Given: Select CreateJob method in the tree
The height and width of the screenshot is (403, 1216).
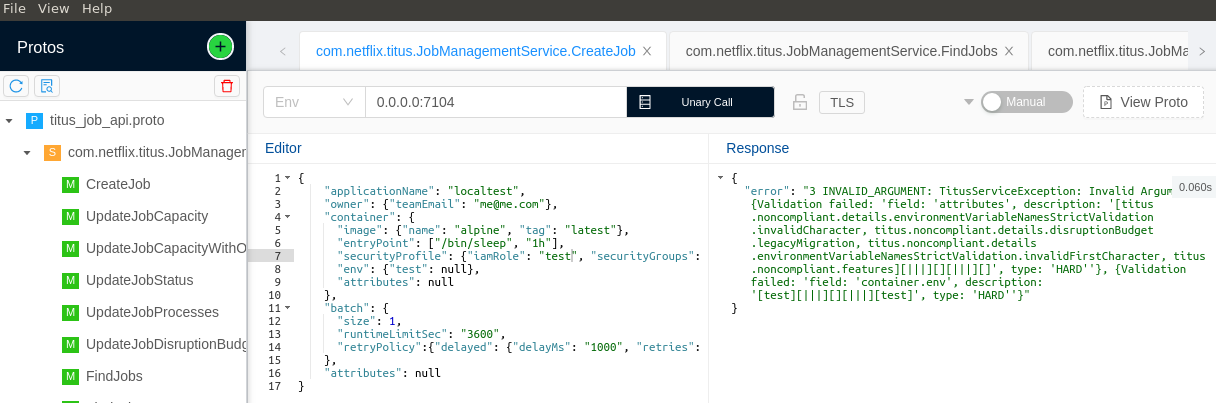Looking at the screenshot, I should tap(118, 185).
